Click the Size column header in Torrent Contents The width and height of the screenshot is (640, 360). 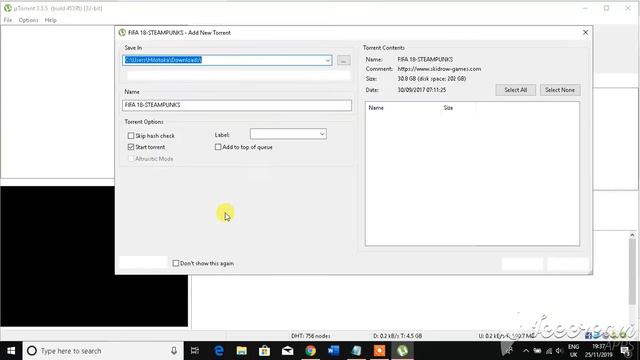448,108
